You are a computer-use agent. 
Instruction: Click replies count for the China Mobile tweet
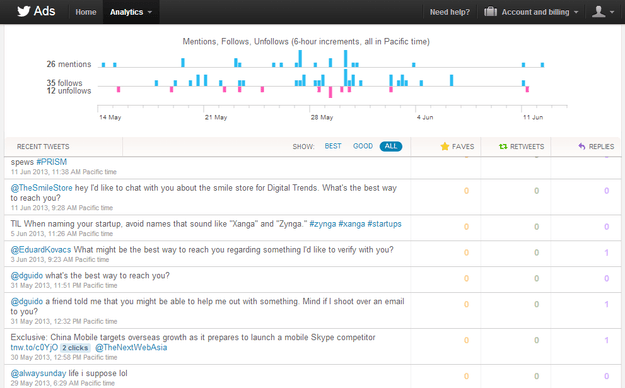click(x=606, y=340)
